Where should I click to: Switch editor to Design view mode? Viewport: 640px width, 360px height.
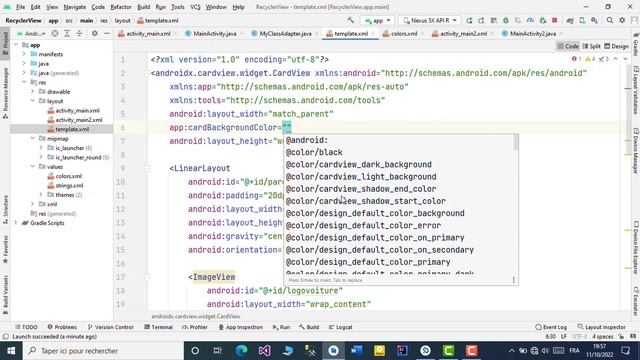pyautogui.click(x=616, y=46)
